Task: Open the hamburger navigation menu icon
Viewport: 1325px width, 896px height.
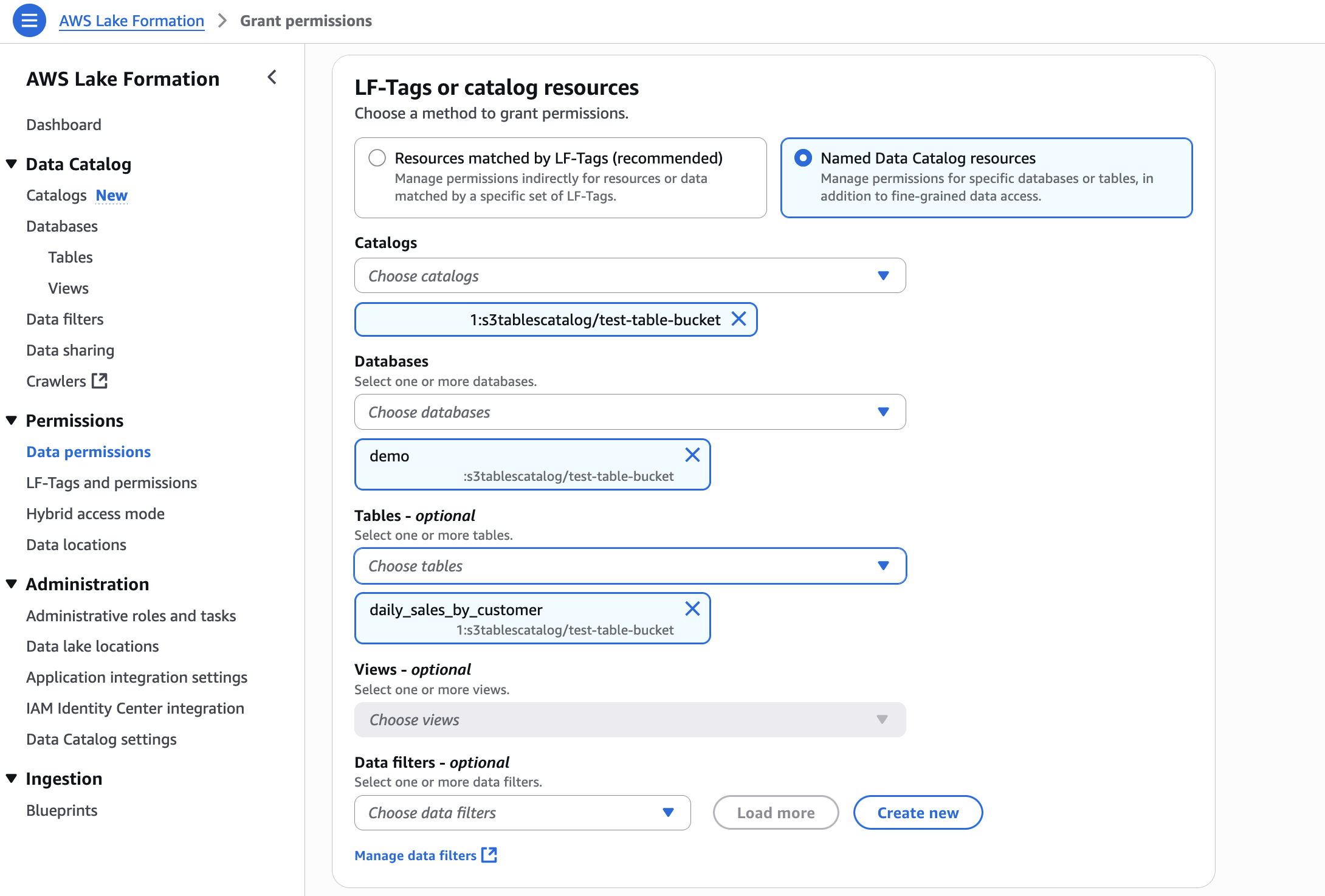Action: point(29,21)
